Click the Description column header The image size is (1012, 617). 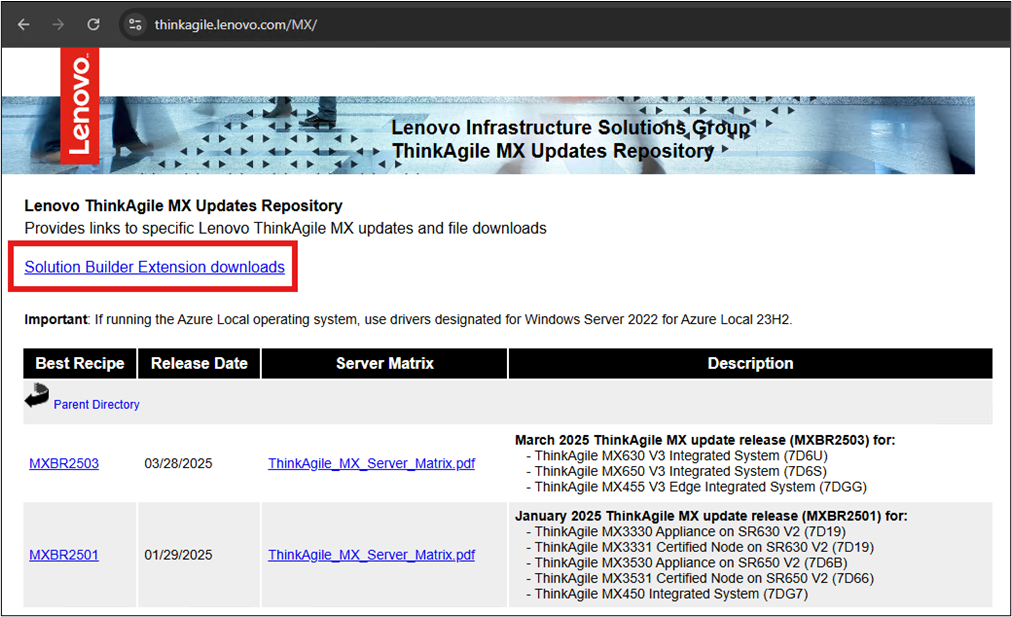click(751, 363)
